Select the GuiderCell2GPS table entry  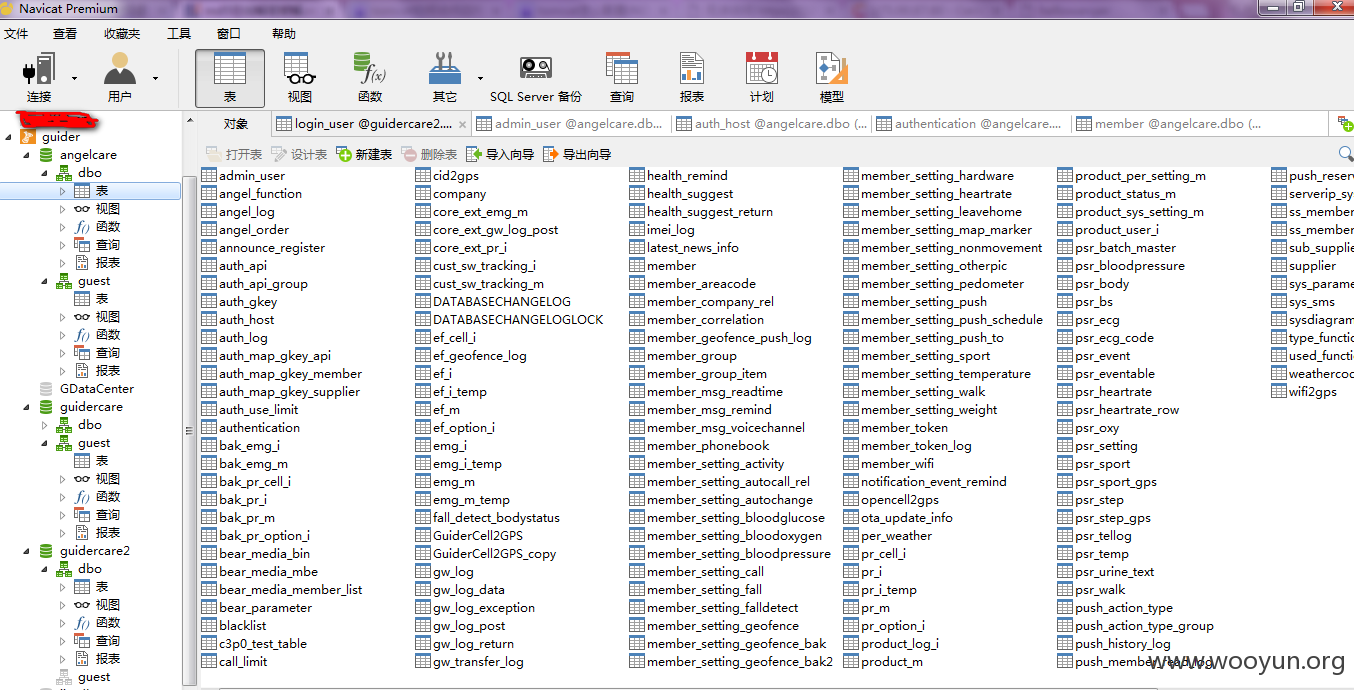tap(468, 536)
